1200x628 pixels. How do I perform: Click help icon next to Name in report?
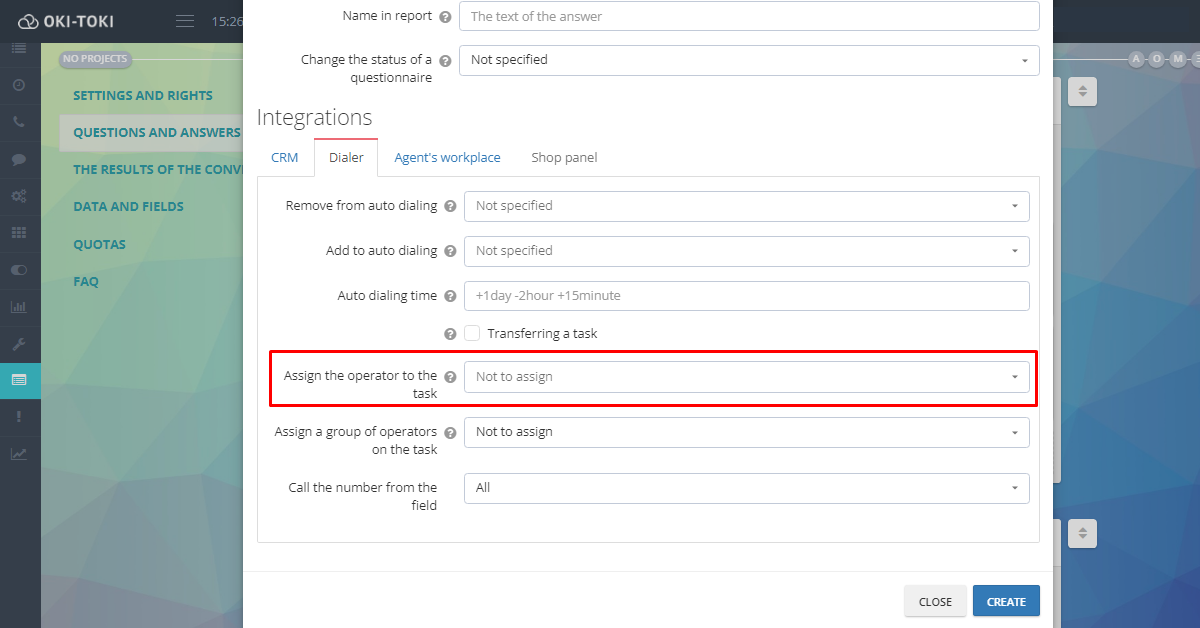tap(445, 17)
